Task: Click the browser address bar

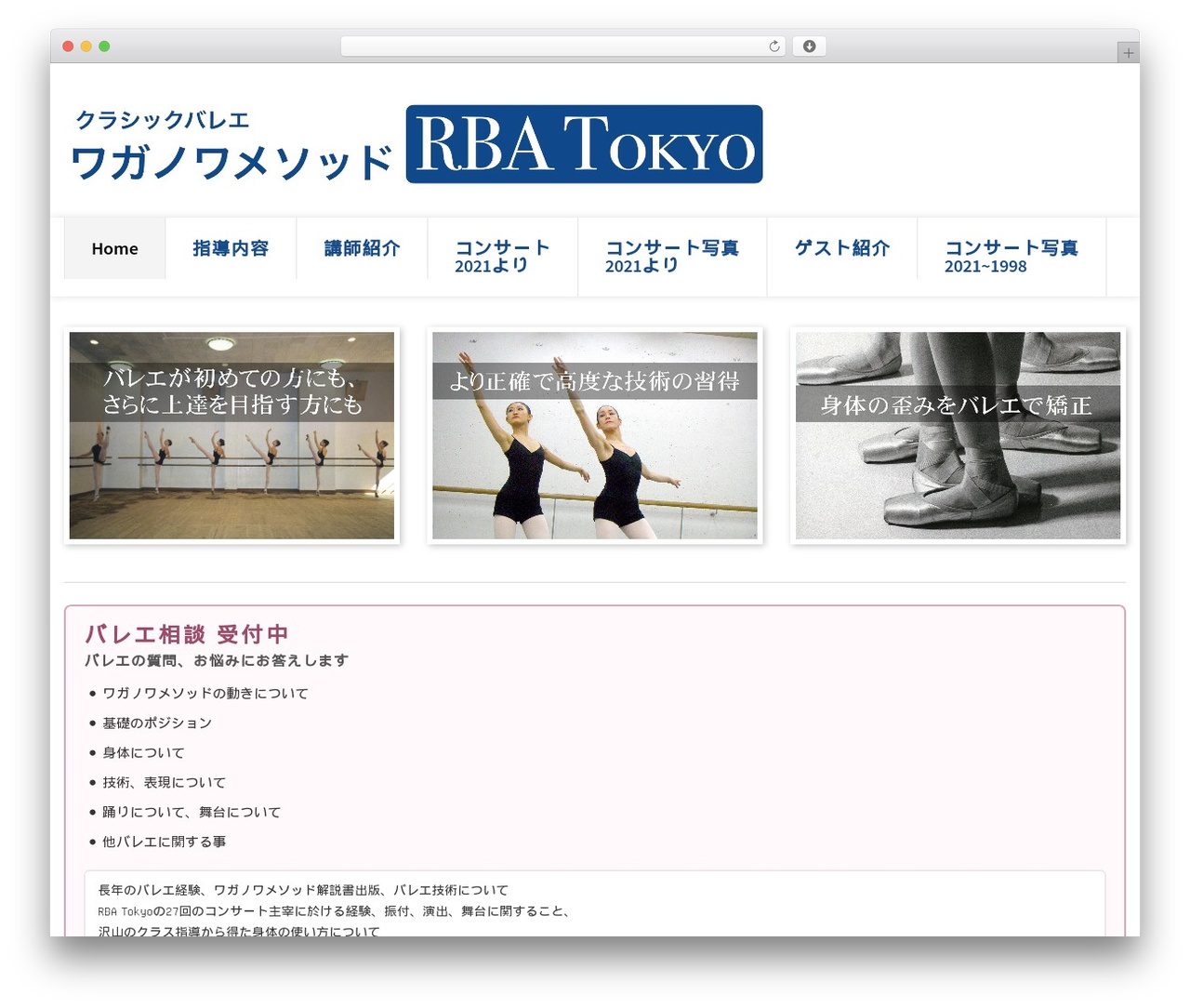Action: click(x=563, y=46)
